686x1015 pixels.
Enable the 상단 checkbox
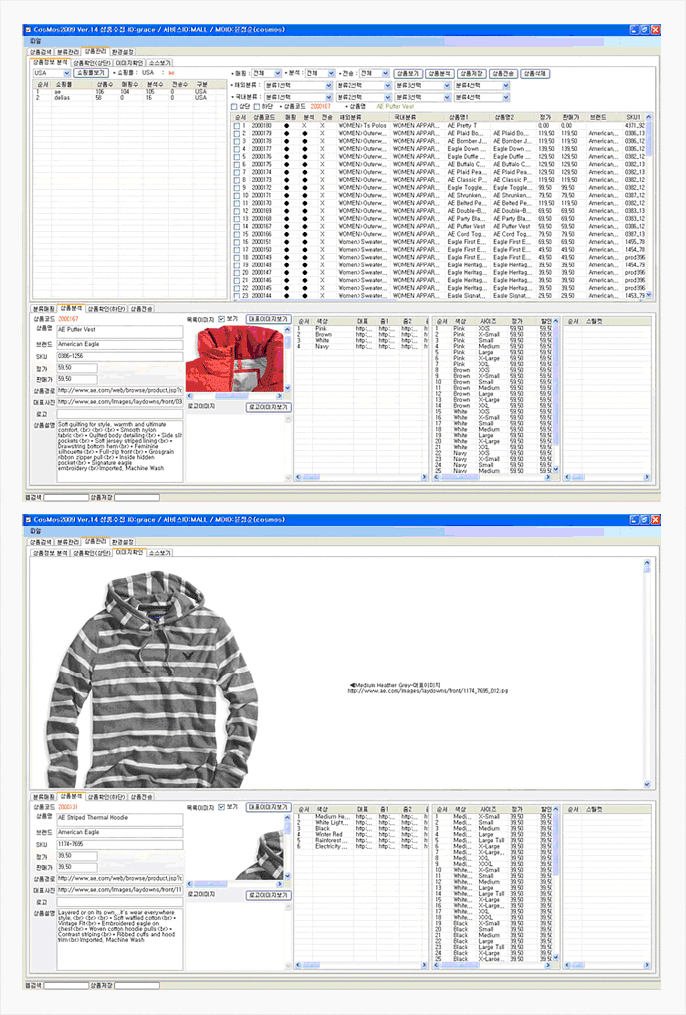click(234, 105)
